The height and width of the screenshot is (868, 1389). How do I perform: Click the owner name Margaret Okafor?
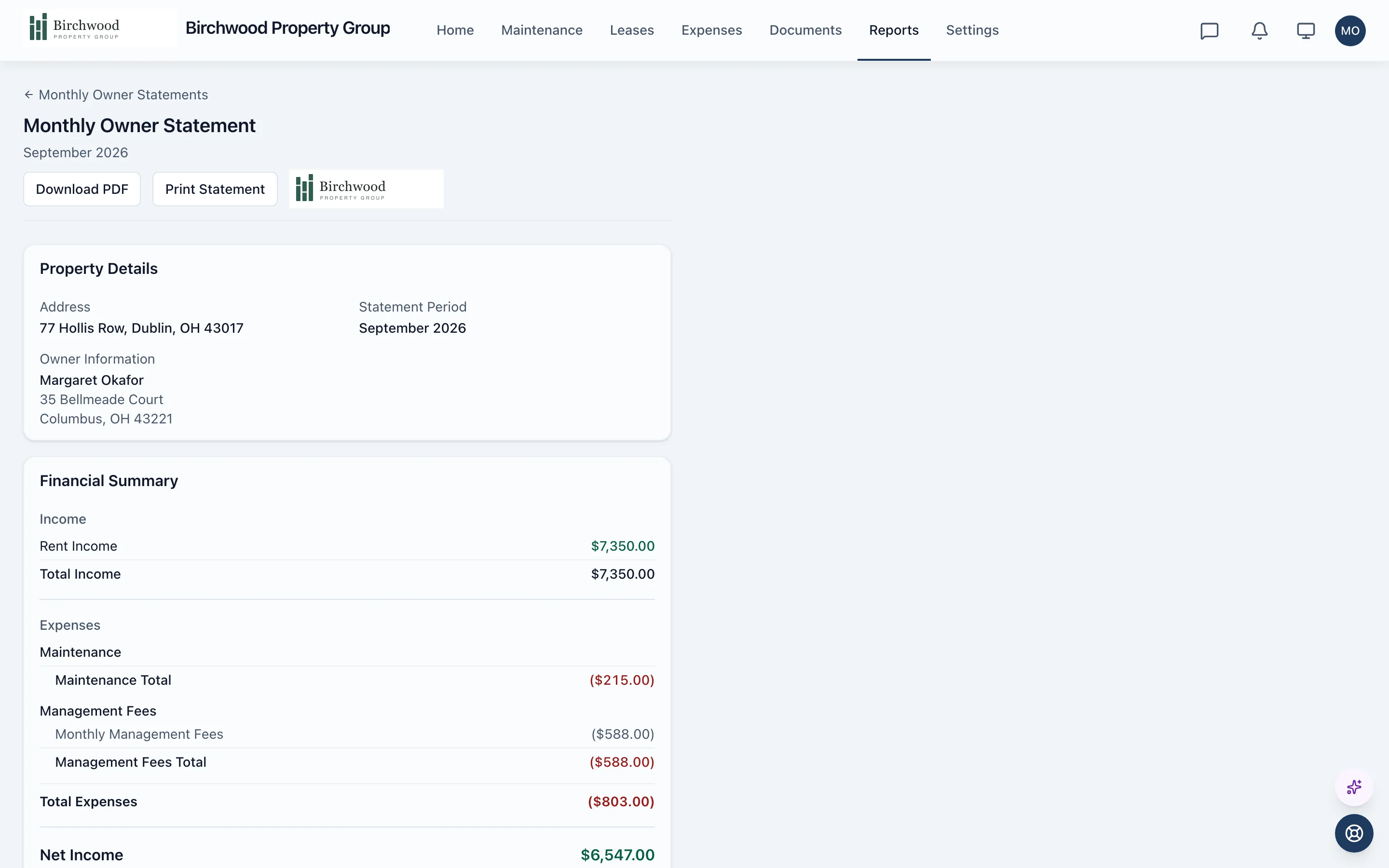click(x=92, y=380)
